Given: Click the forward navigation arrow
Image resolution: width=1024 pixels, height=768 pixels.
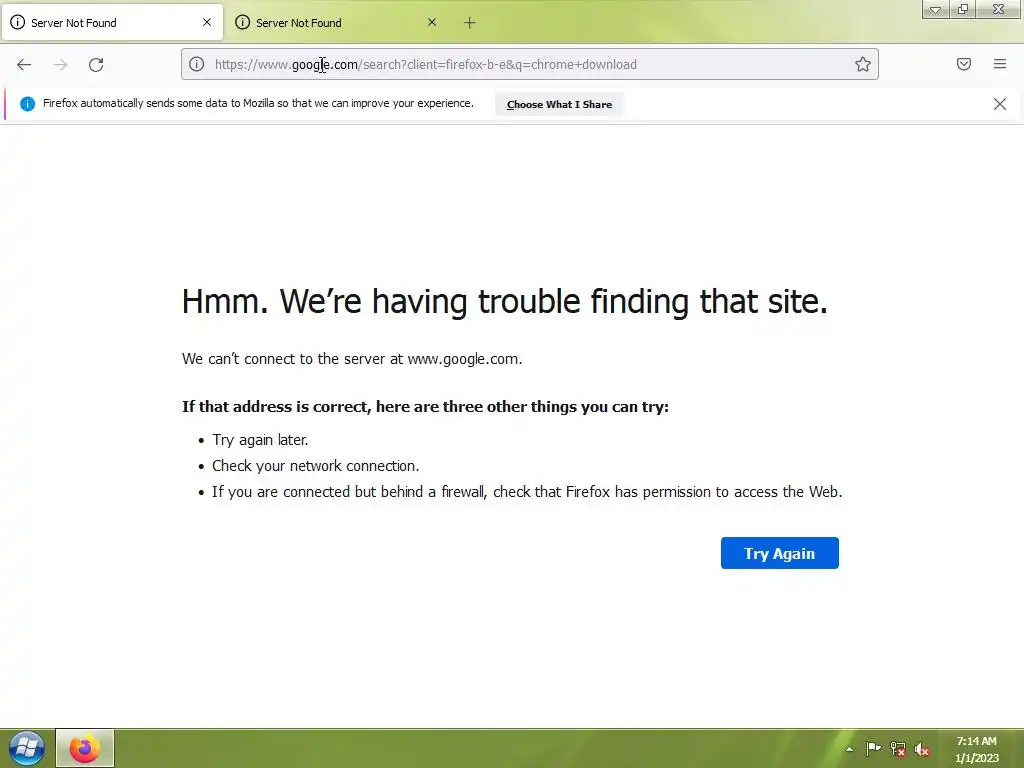Looking at the screenshot, I should tap(60, 64).
